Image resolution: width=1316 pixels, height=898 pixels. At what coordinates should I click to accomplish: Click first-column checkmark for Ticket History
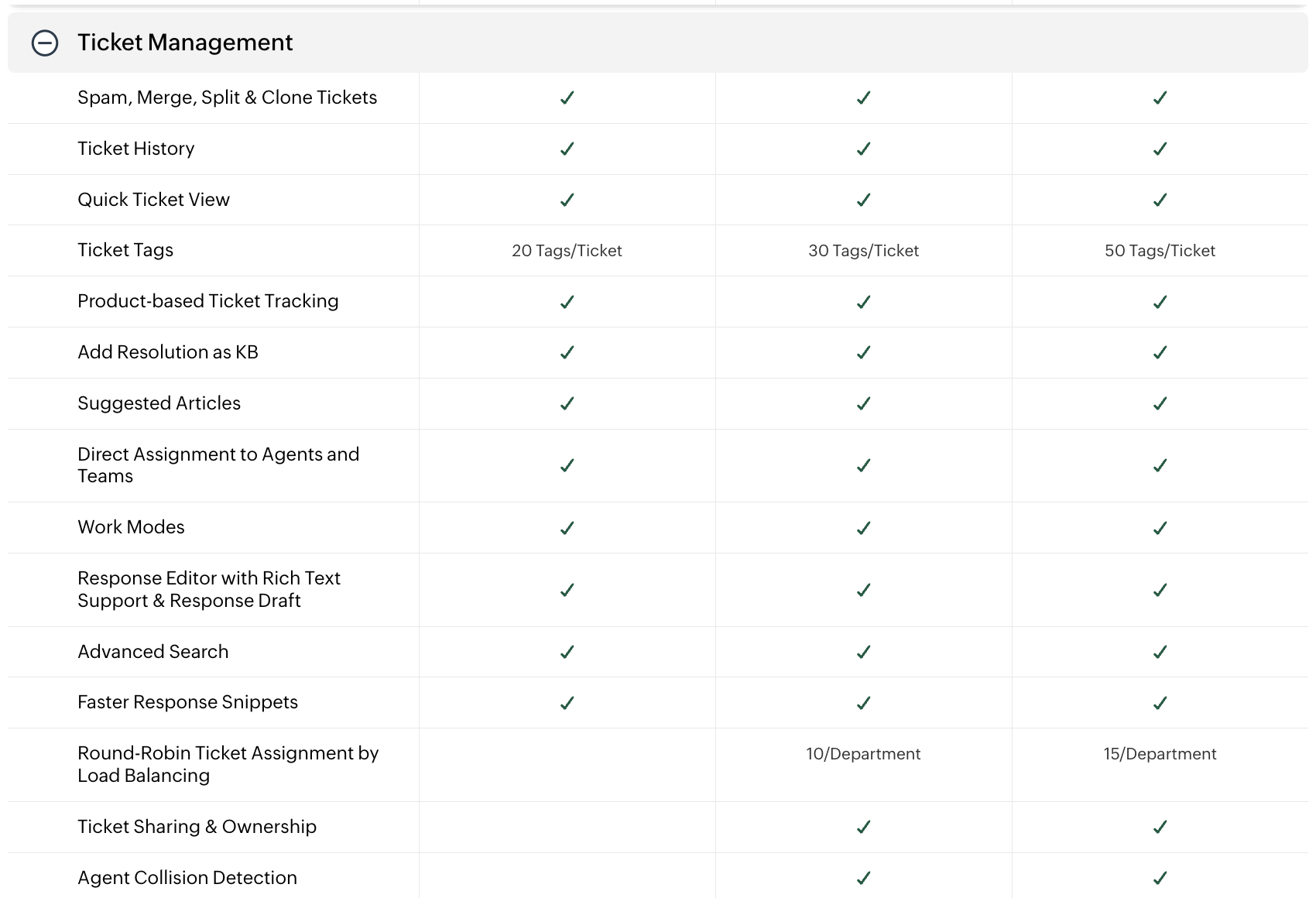pos(567,149)
